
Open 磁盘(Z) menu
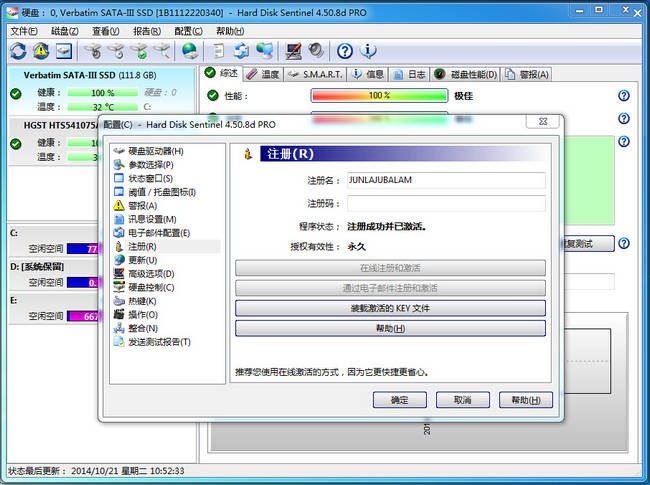pos(65,31)
